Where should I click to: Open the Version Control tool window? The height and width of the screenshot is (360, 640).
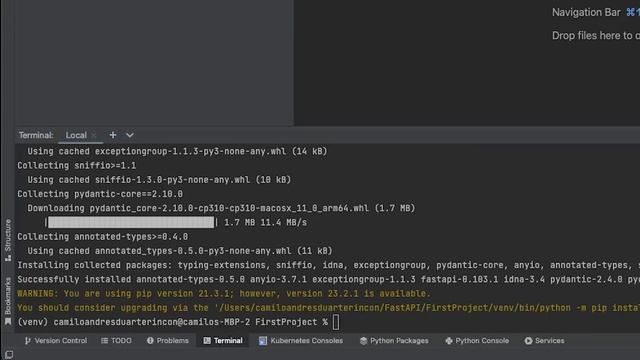56,340
